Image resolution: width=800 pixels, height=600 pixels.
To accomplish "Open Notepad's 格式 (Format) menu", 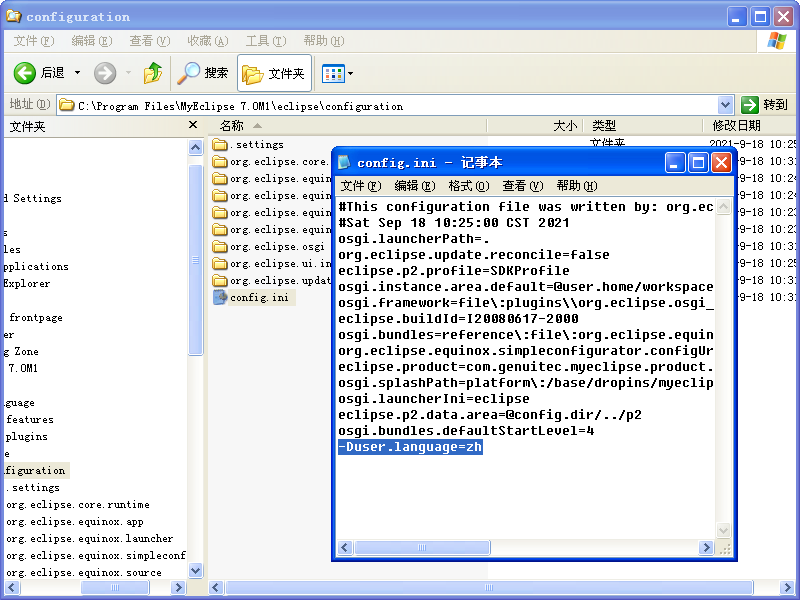I will (x=468, y=186).
